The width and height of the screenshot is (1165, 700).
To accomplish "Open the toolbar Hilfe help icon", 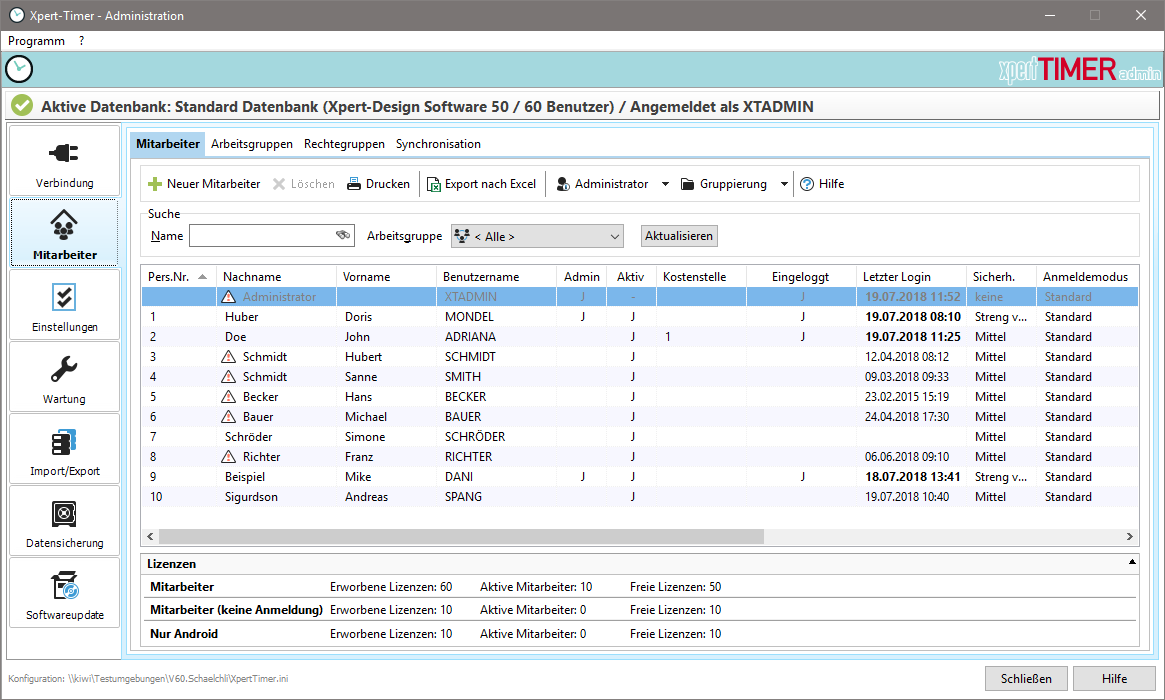I will click(x=807, y=184).
